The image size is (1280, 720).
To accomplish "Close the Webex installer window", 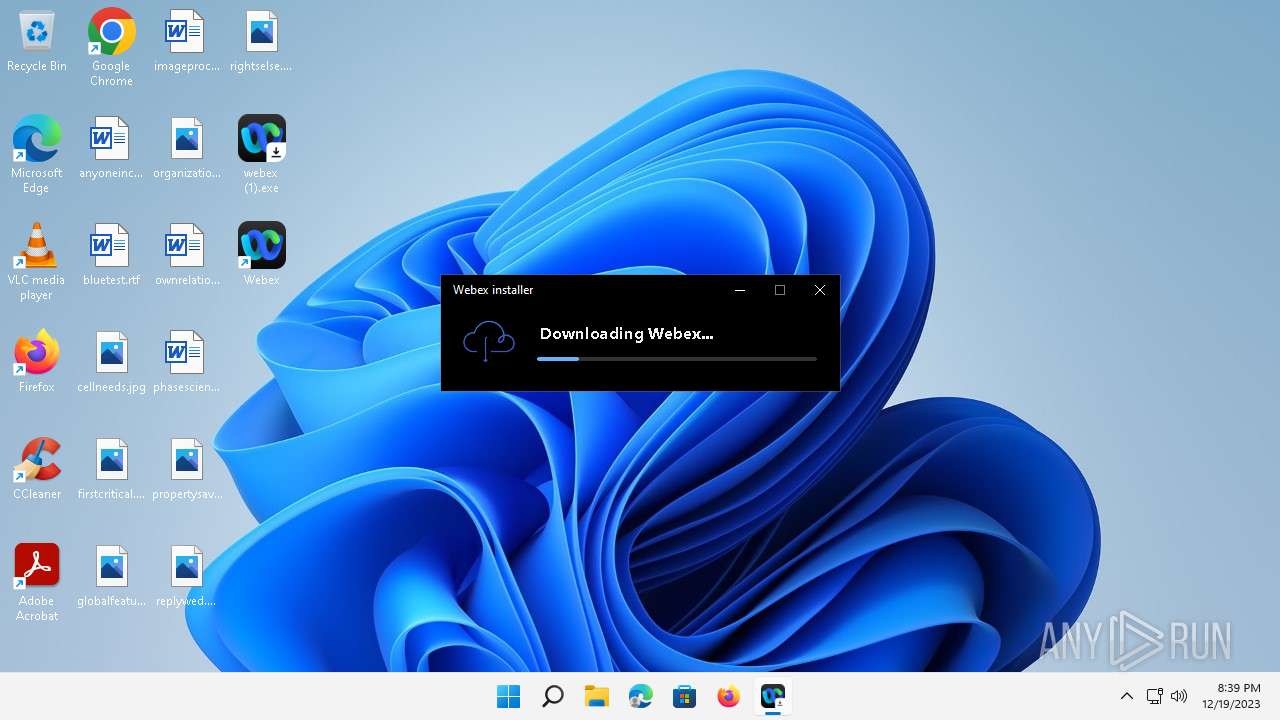I will pos(820,290).
